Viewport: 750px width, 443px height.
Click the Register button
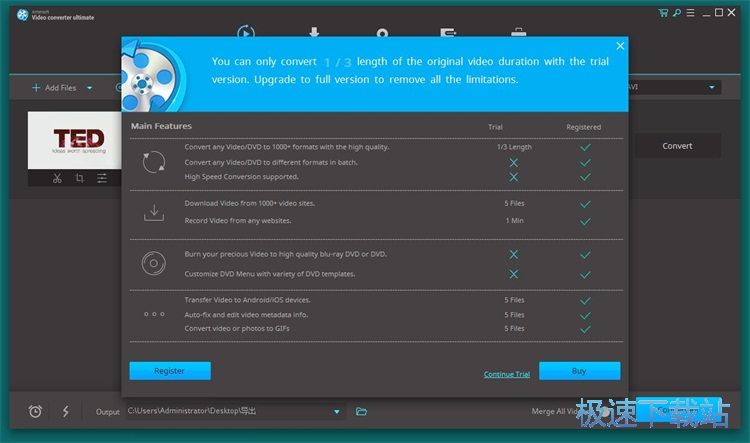click(x=170, y=371)
